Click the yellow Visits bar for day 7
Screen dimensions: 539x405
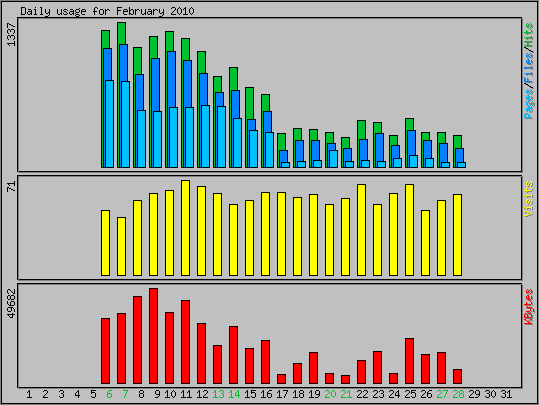click(x=121, y=247)
